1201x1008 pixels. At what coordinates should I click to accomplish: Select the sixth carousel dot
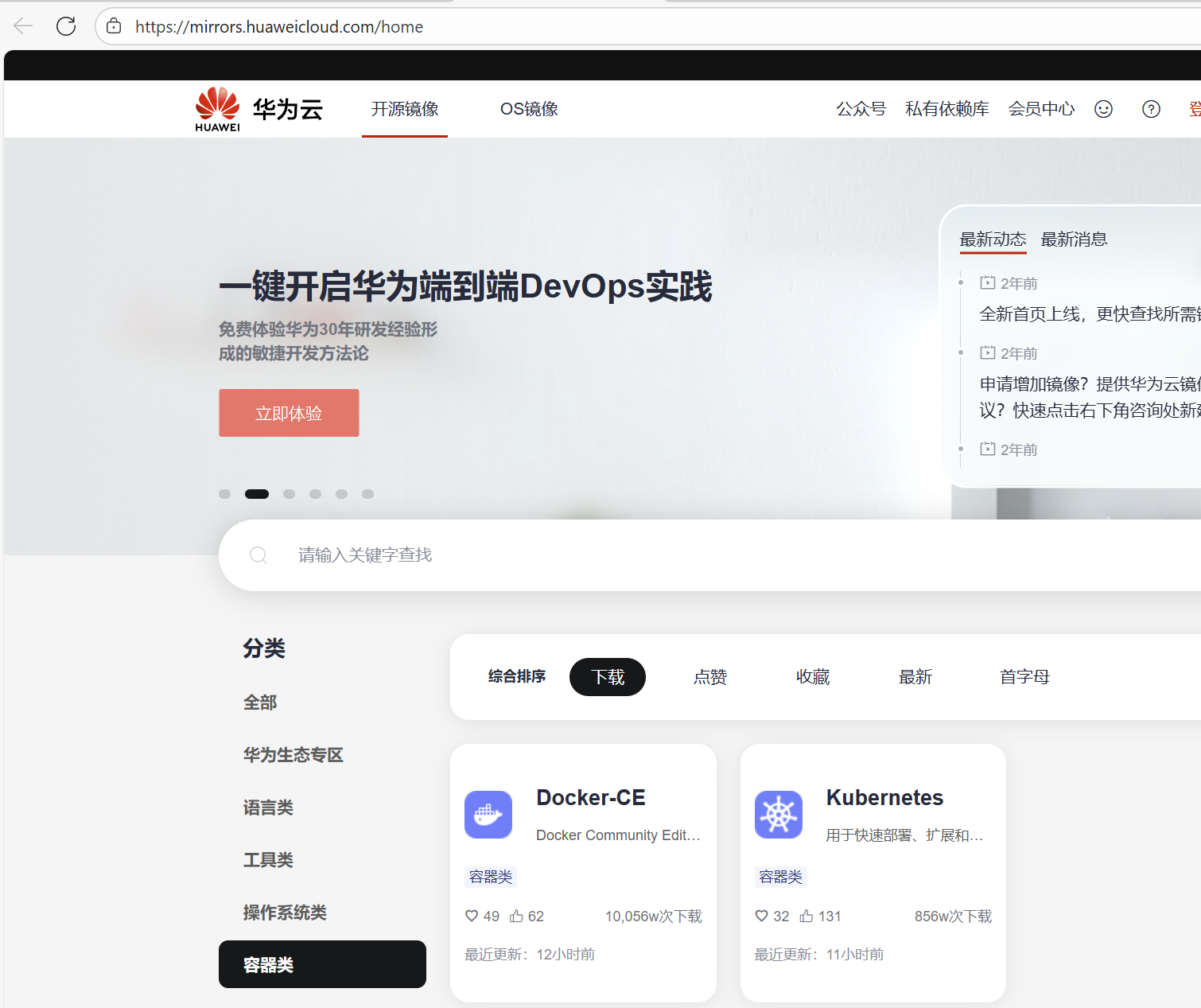(367, 494)
